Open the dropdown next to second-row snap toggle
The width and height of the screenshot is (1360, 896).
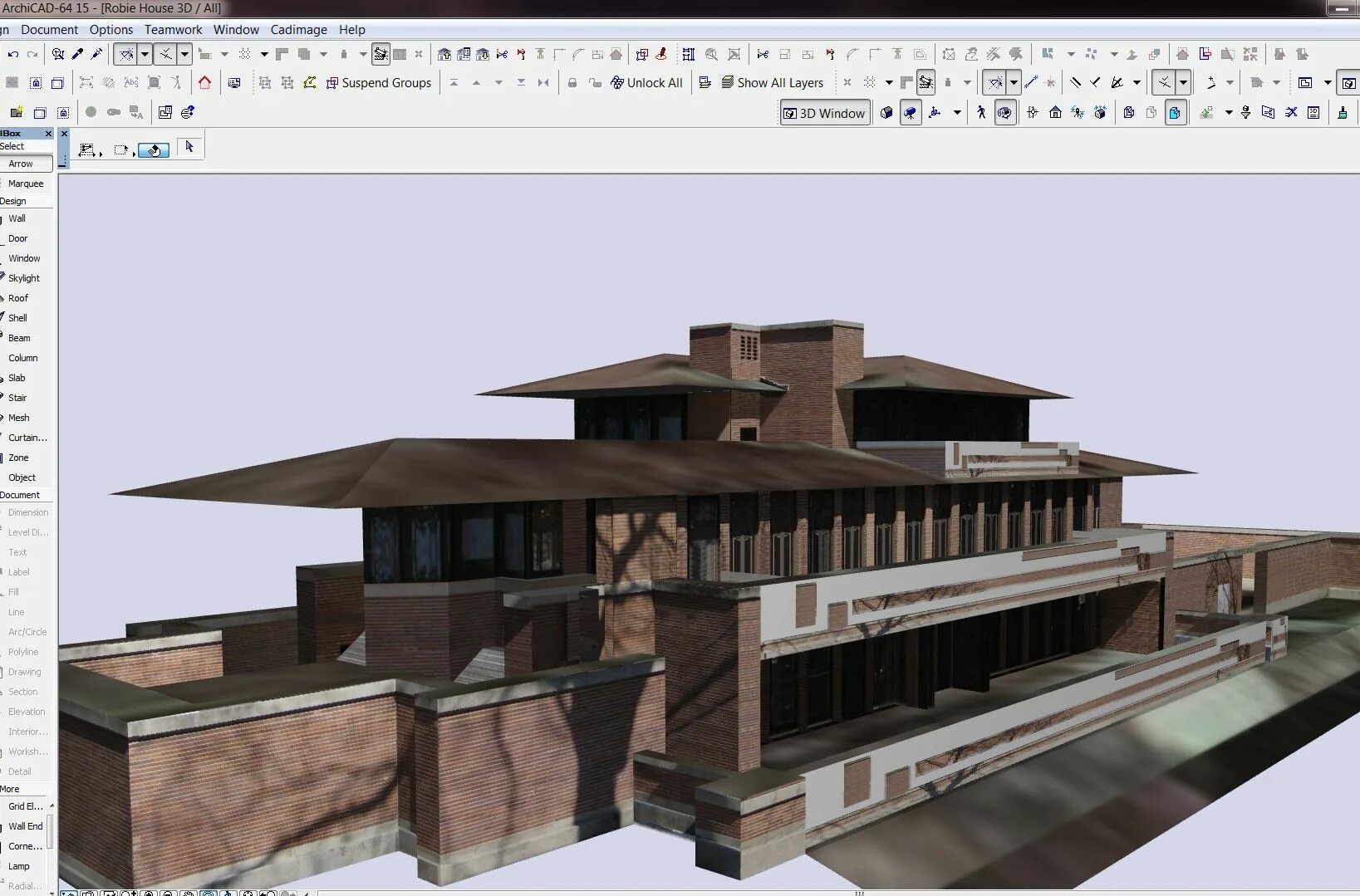tap(1183, 82)
